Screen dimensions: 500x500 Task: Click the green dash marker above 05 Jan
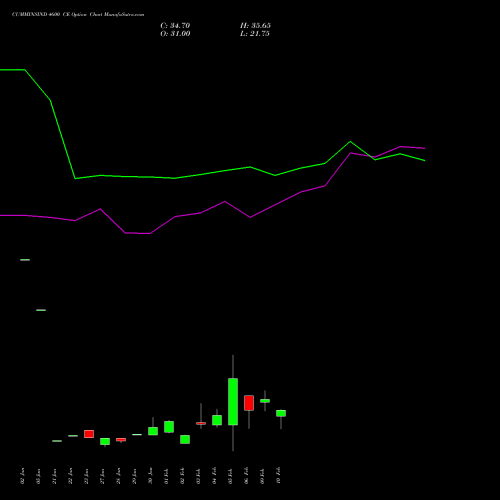[x=41, y=310]
